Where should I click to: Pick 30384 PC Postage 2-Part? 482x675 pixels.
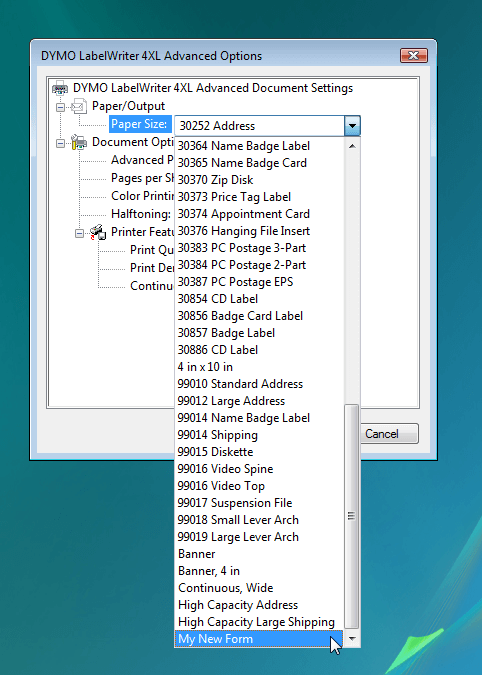pyautogui.click(x=259, y=265)
